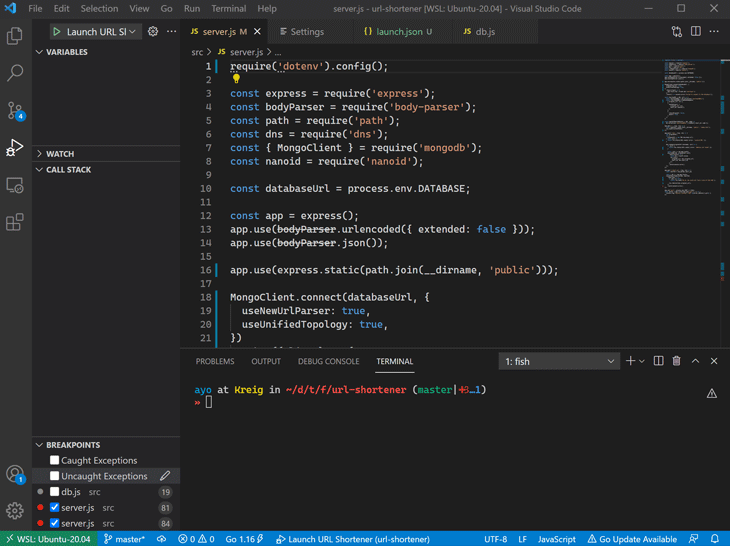Click the code minimap overview

point(691,128)
